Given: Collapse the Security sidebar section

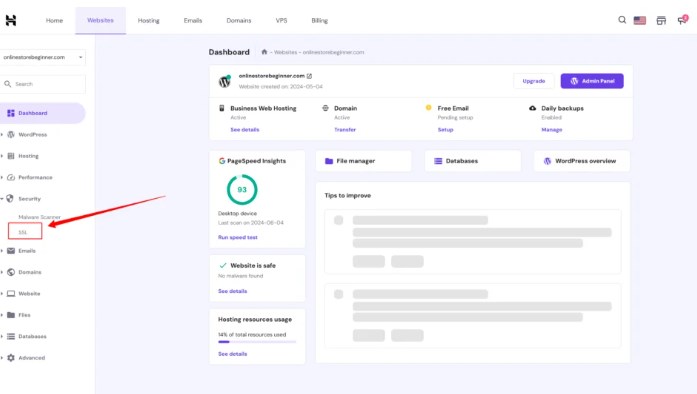Looking at the screenshot, I should pyautogui.click(x=24, y=199).
